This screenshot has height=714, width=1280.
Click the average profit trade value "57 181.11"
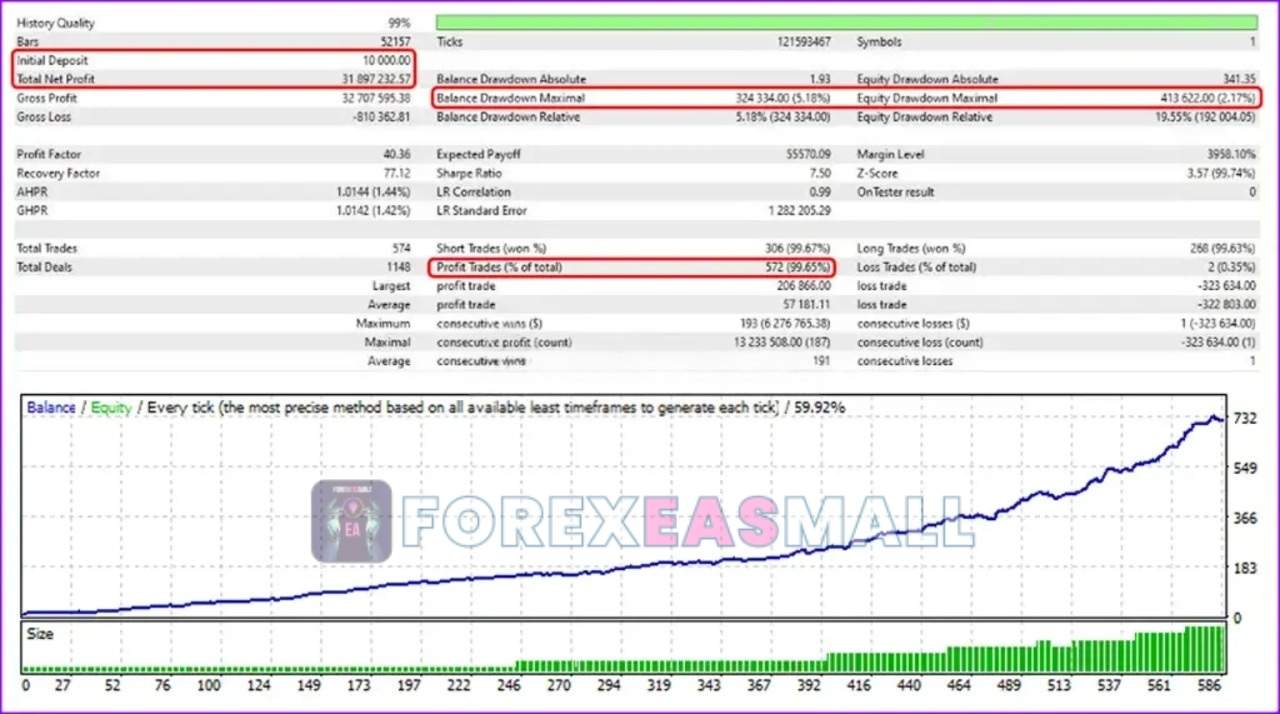tap(806, 304)
